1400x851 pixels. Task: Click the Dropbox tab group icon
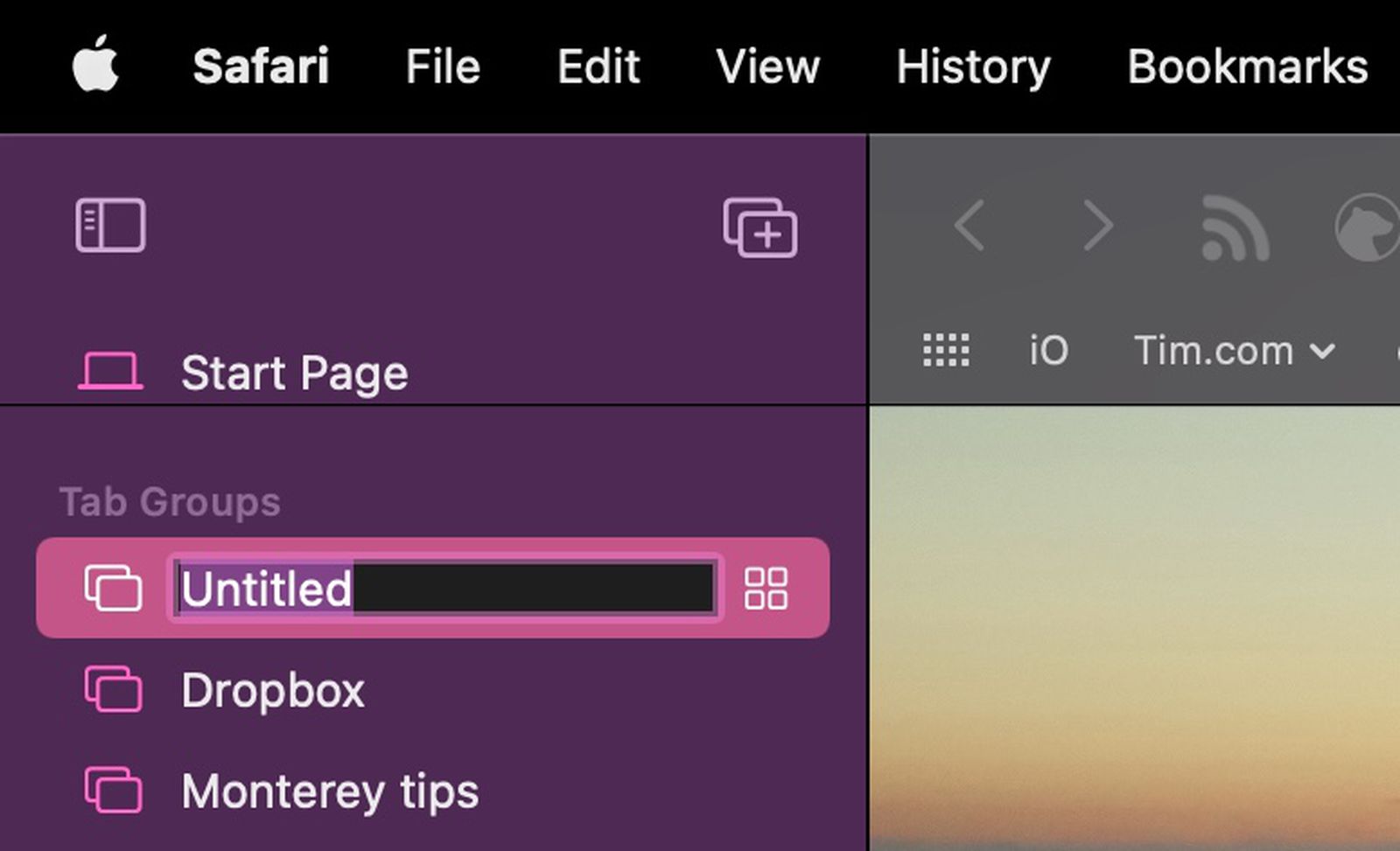(x=112, y=689)
